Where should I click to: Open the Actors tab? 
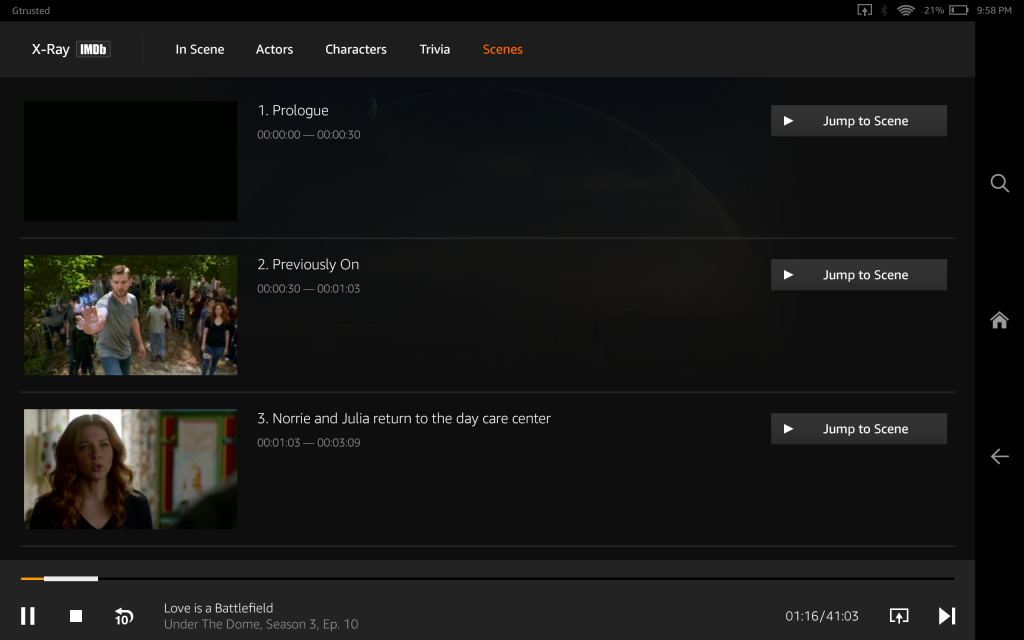click(x=274, y=50)
